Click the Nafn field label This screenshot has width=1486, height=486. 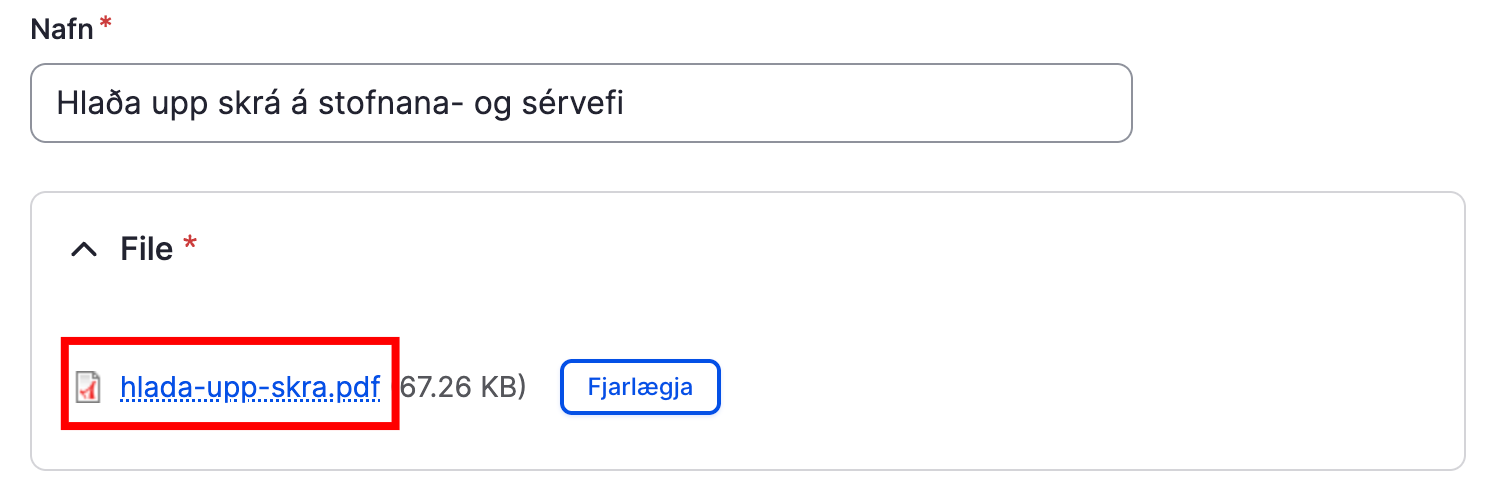pos(62,29)
